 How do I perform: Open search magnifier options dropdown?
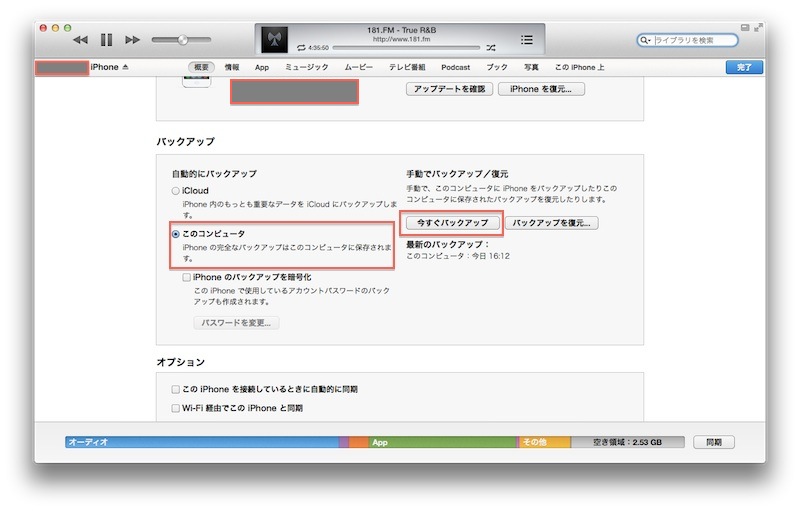tap(645, 40)
